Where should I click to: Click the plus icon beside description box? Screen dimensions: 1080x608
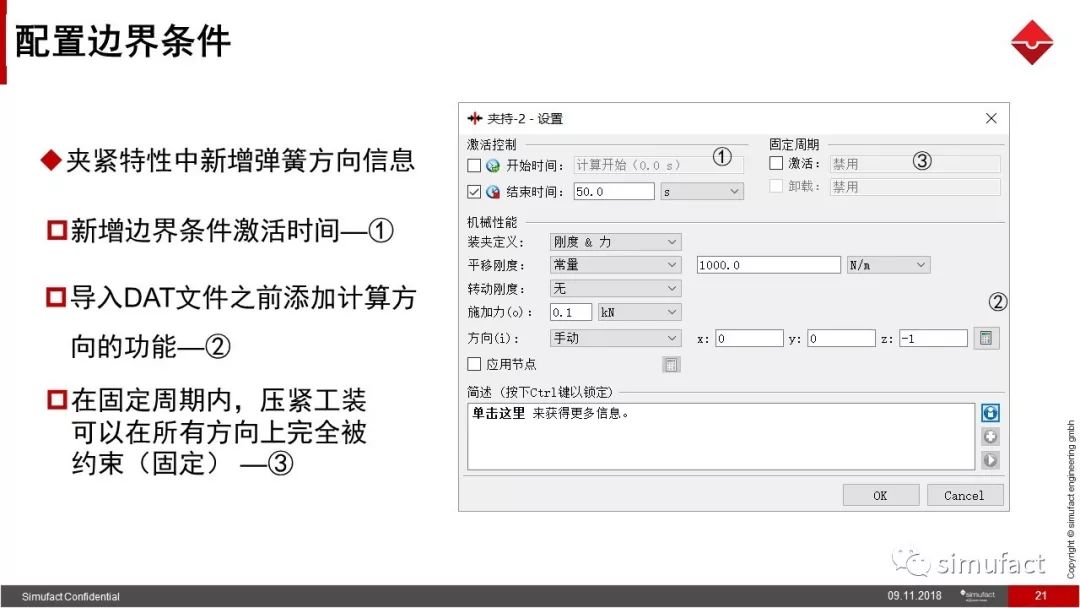(x=990, y=437)
